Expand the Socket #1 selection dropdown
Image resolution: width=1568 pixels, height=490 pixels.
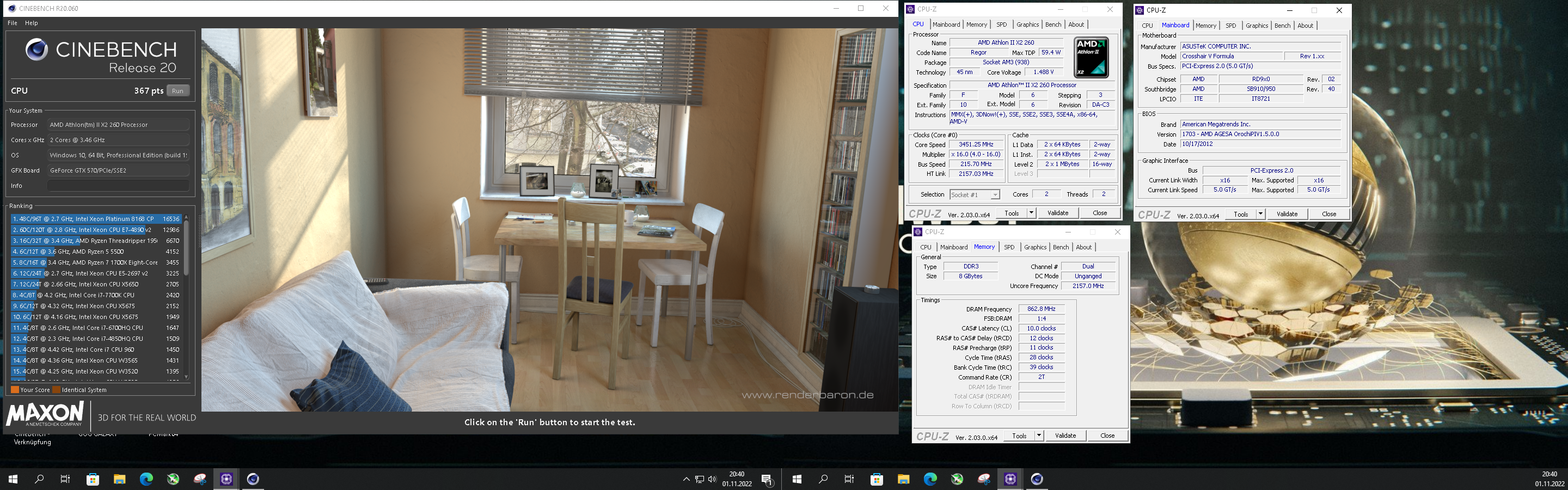click(995, 195)
